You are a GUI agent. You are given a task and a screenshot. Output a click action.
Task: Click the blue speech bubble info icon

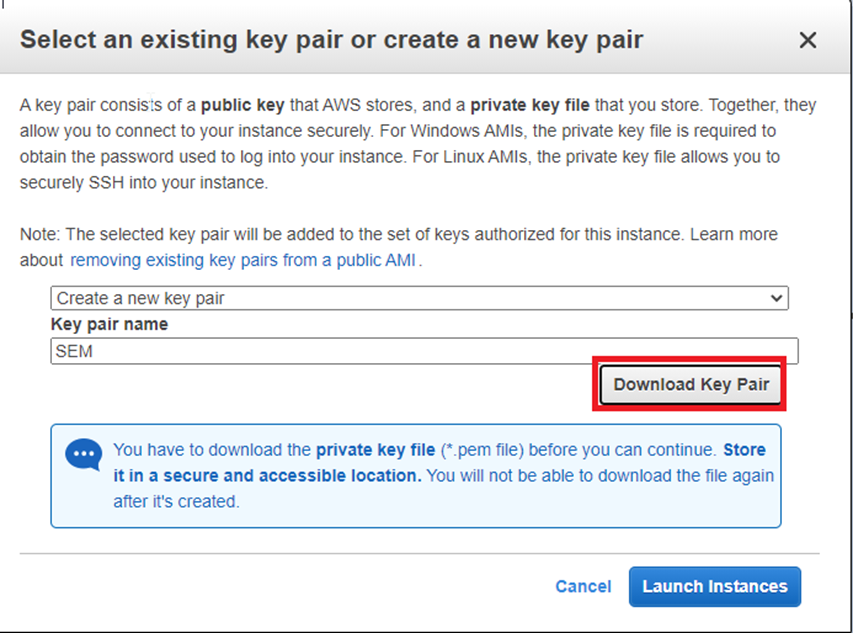83,455
